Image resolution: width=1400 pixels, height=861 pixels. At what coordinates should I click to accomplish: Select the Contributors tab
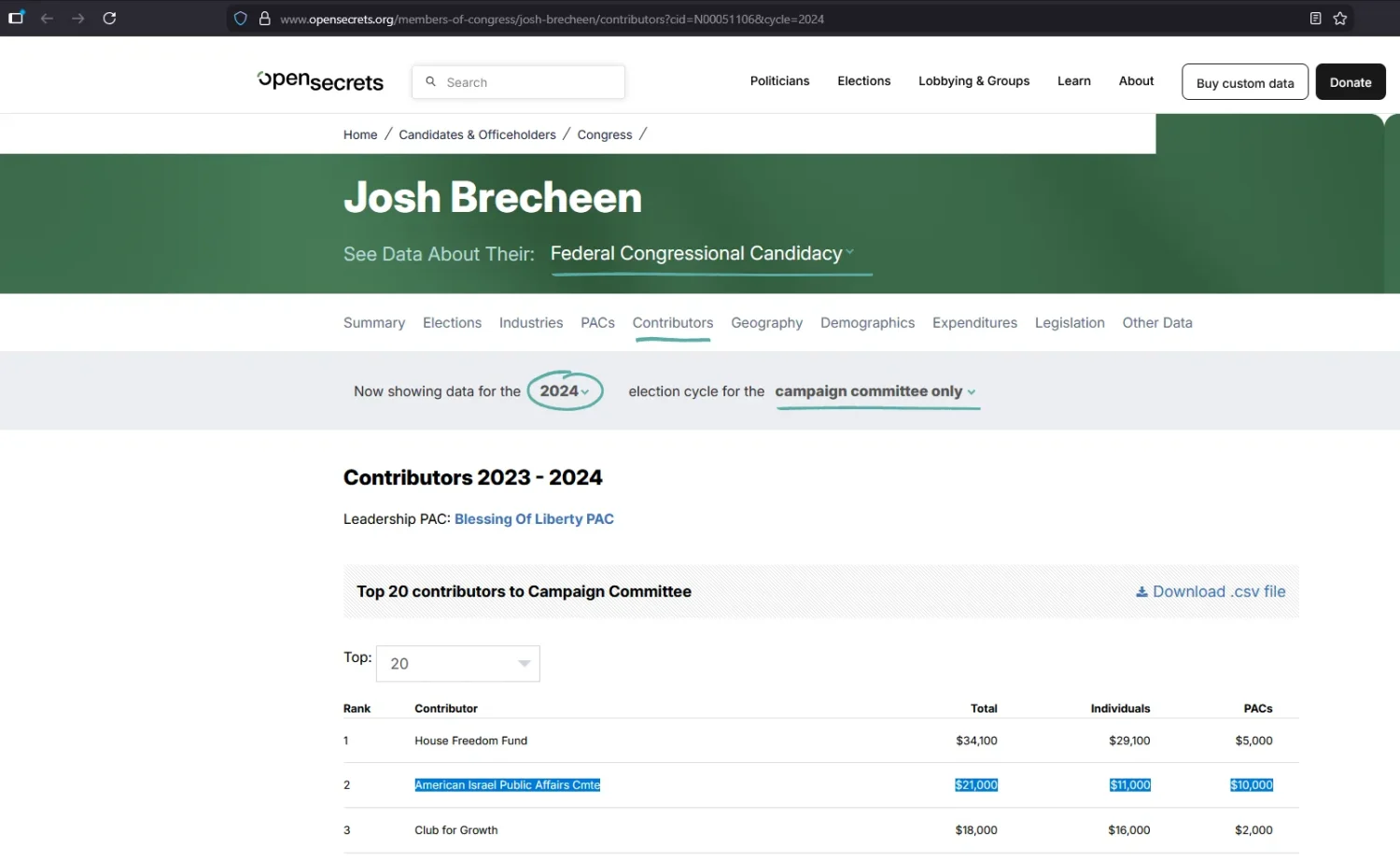673,323
